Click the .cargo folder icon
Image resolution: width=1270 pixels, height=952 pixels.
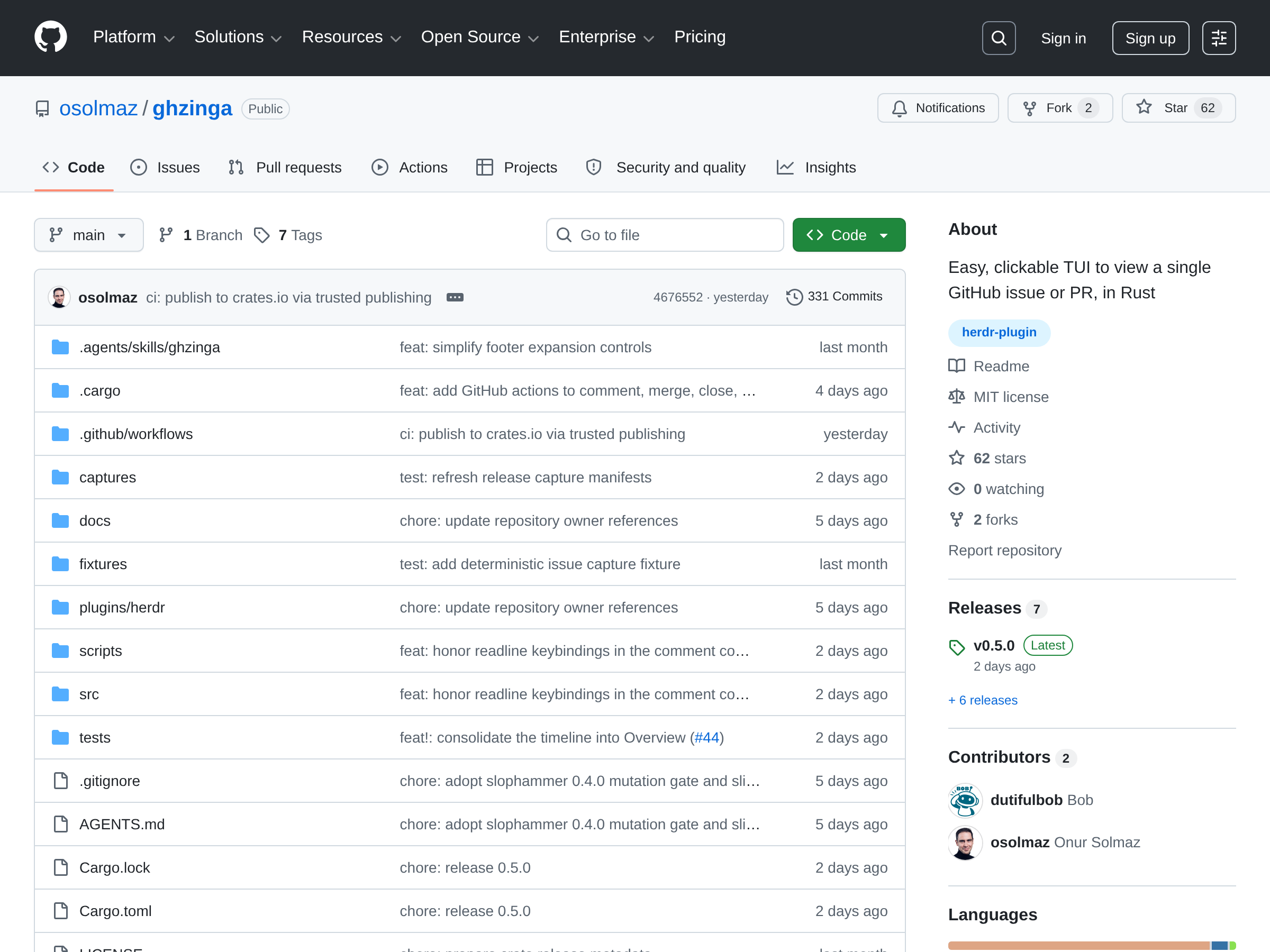pyautogui.click(x=60, y=391)
